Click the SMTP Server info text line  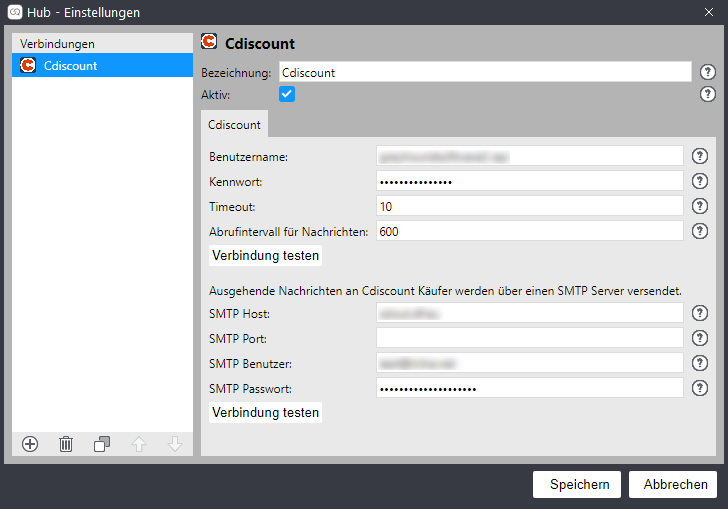tap(445, 291)
